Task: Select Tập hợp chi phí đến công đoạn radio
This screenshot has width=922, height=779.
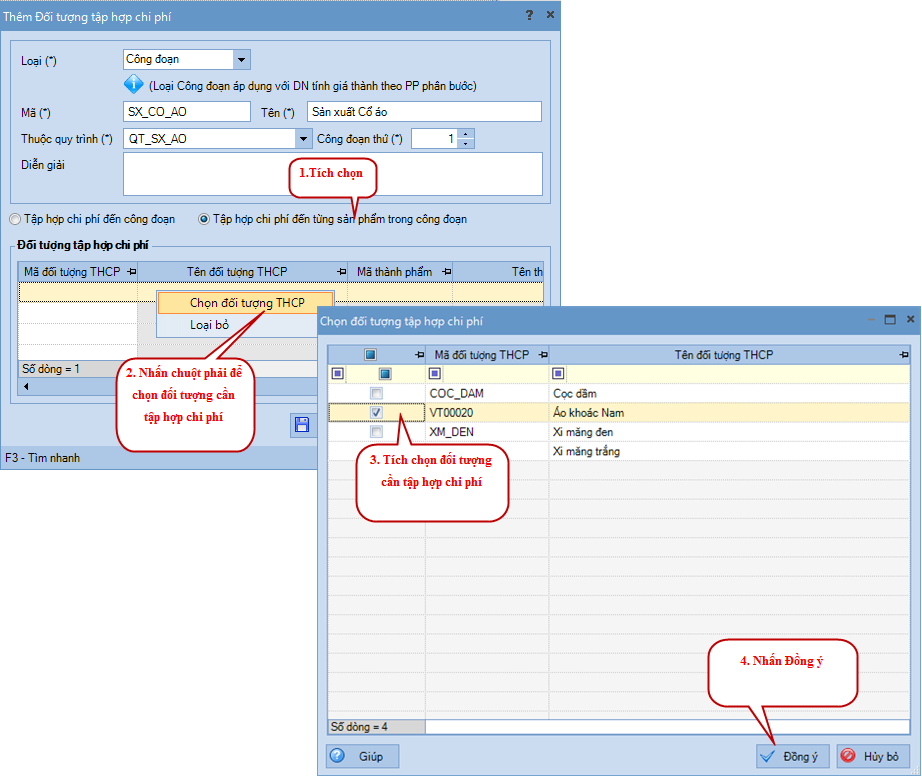Action: coord(15,219)
